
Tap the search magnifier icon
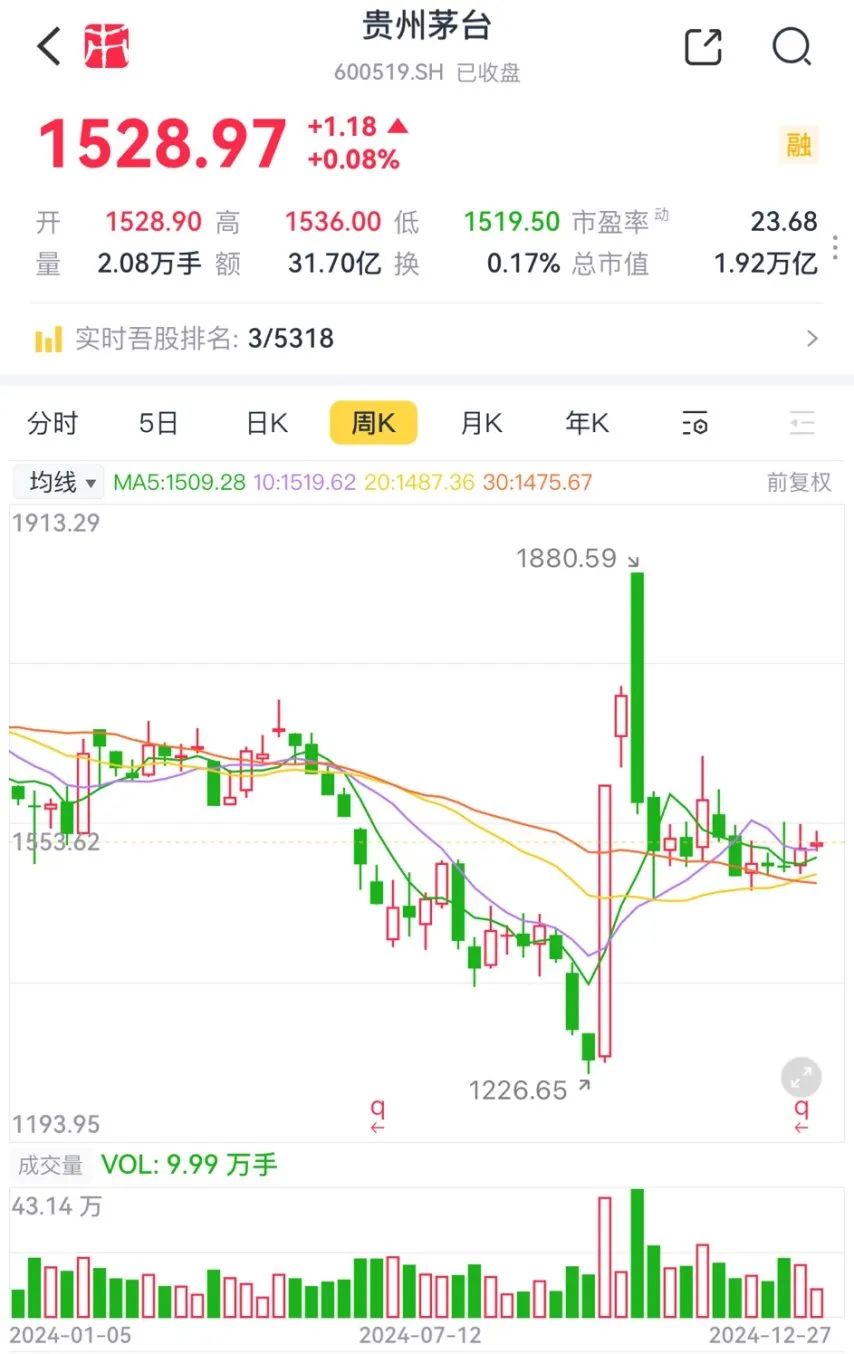(x=792, y=46)
